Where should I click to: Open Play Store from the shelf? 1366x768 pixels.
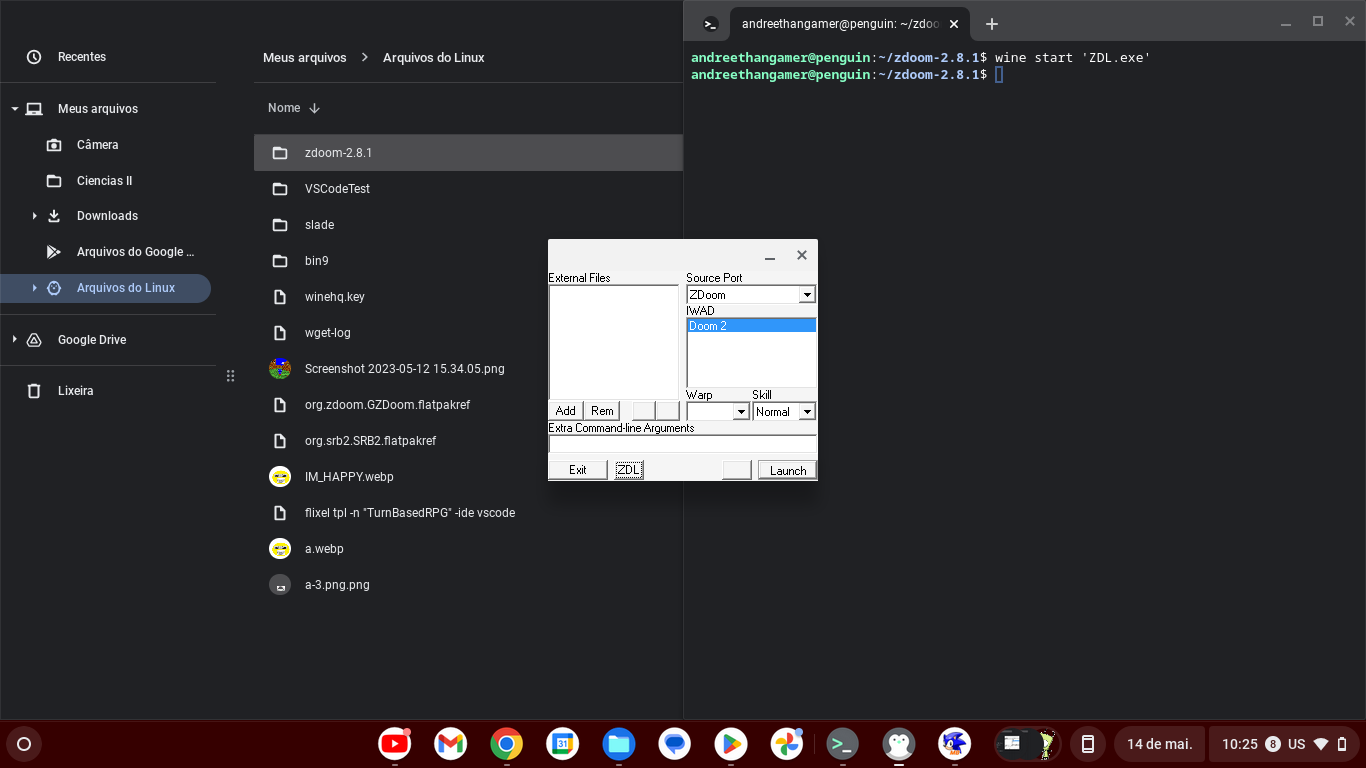pyautogui.click(x=731, y=744)
